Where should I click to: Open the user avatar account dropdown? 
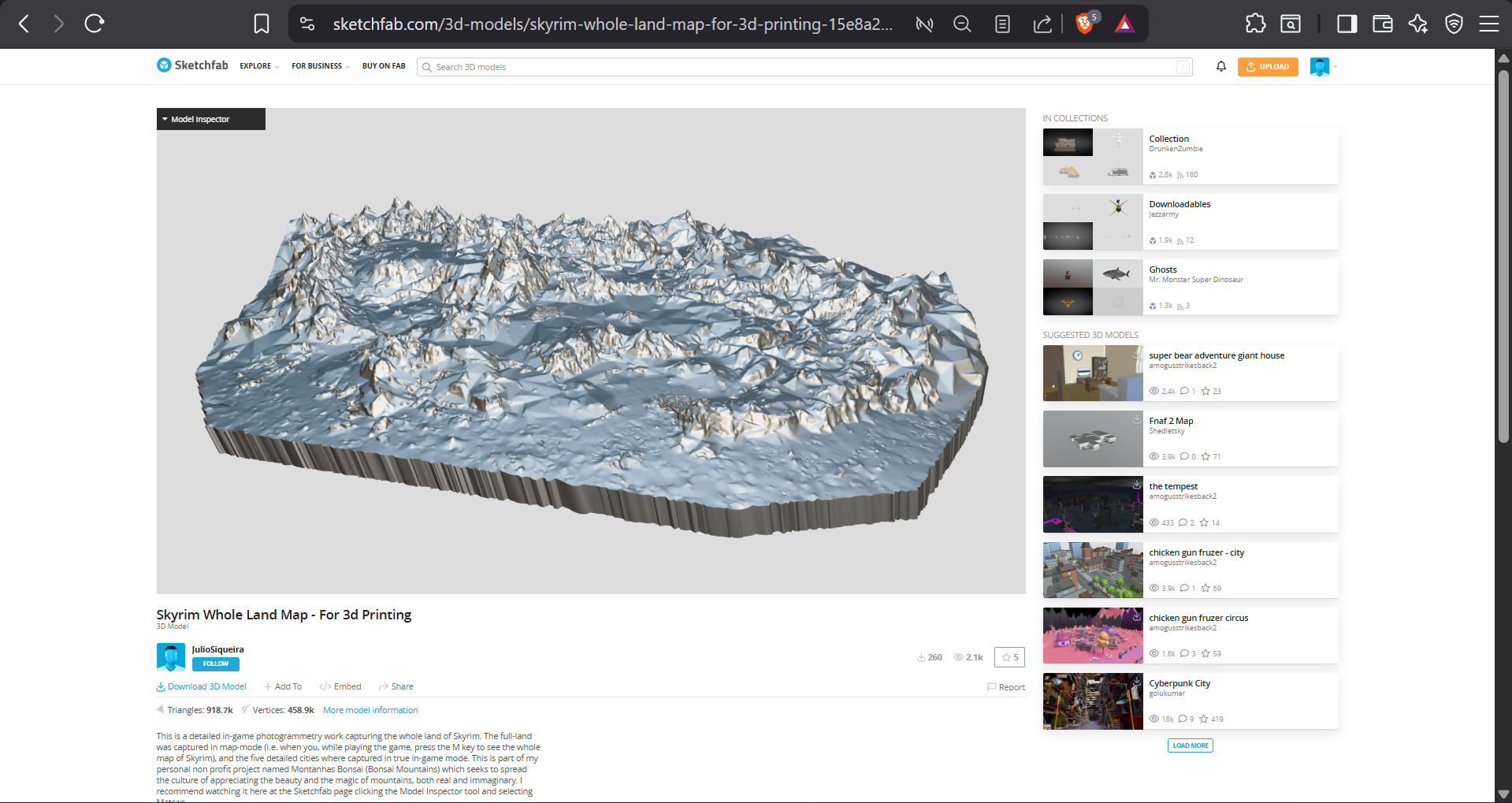1324,67
